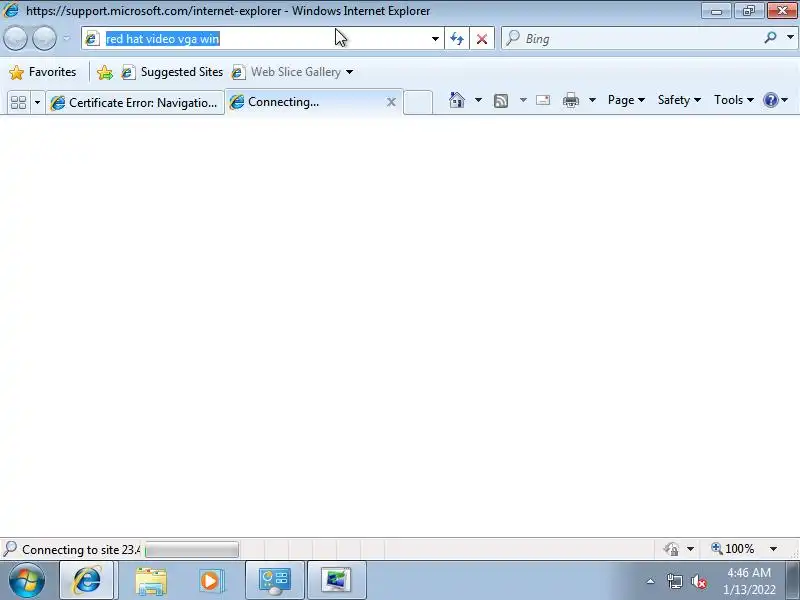Switch to Certificate Error tab

click(135, 103)
